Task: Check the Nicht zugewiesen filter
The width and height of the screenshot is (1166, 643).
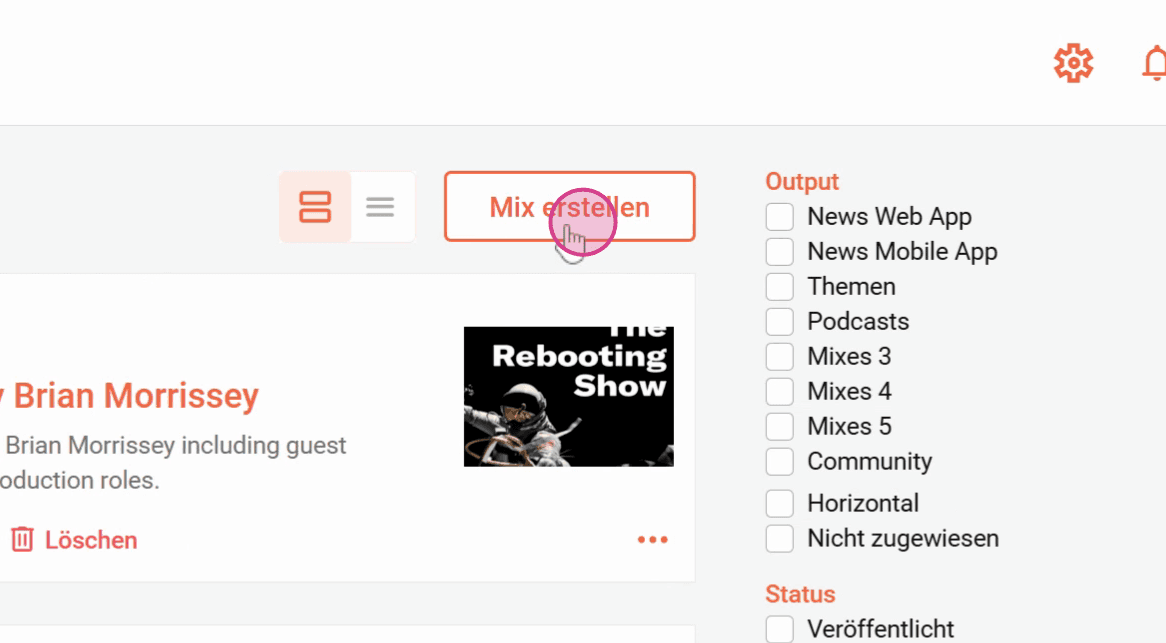Action: pyautogui.click(x=779, y=538)
